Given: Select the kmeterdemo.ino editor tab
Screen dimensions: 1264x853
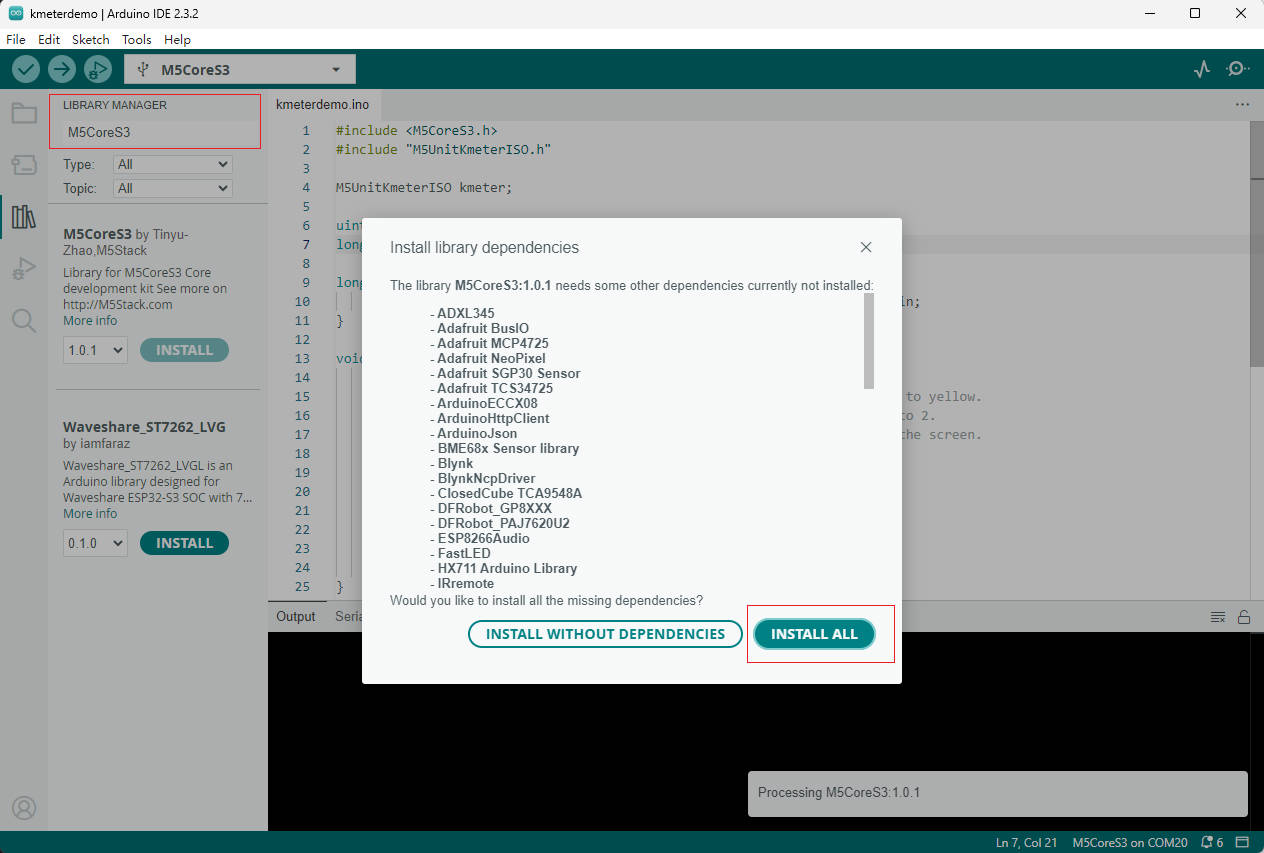Looking at the screenshot, I should pos(322,104).
